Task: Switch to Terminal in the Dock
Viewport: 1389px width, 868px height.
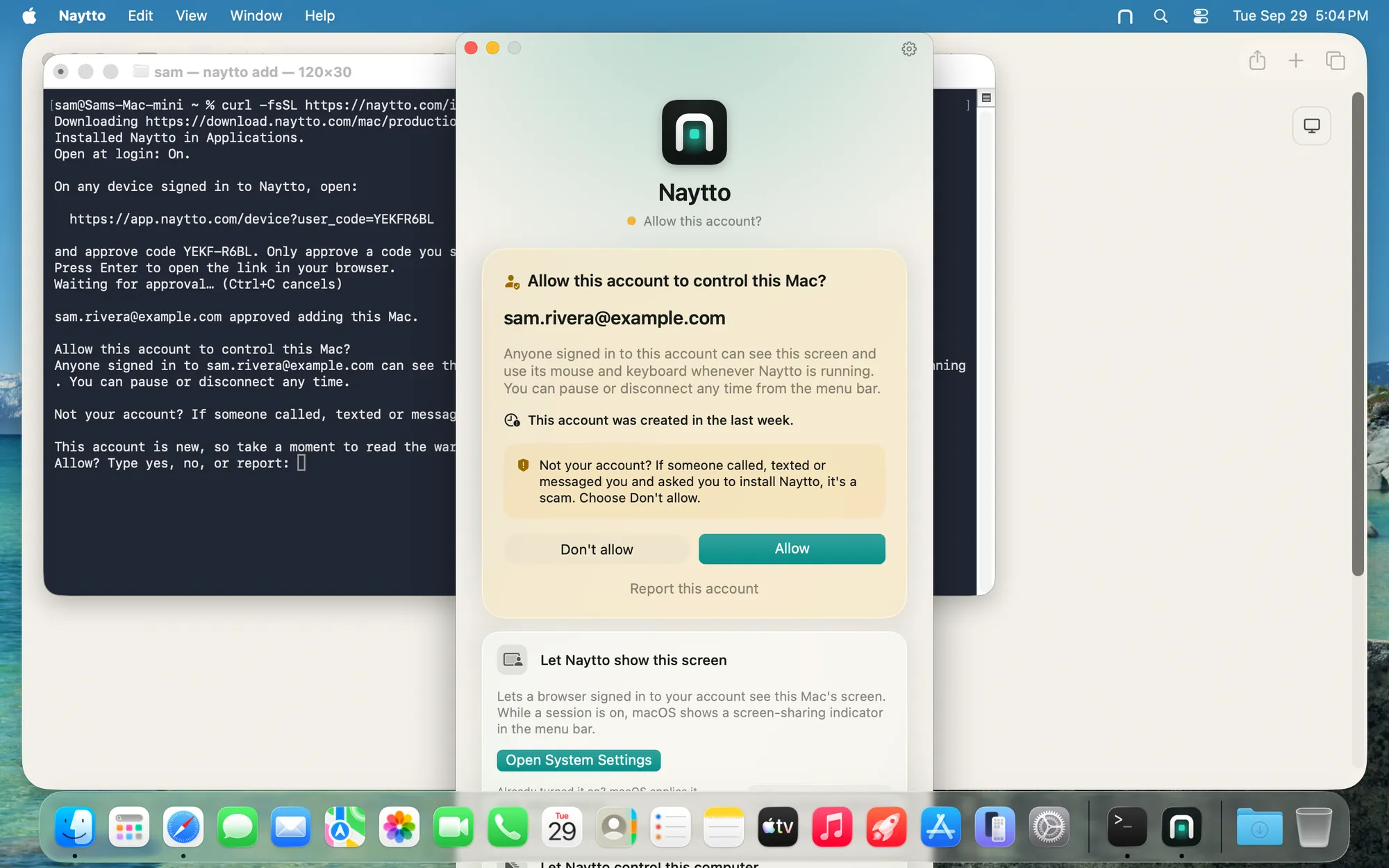Action: [x=1126, y=827]
